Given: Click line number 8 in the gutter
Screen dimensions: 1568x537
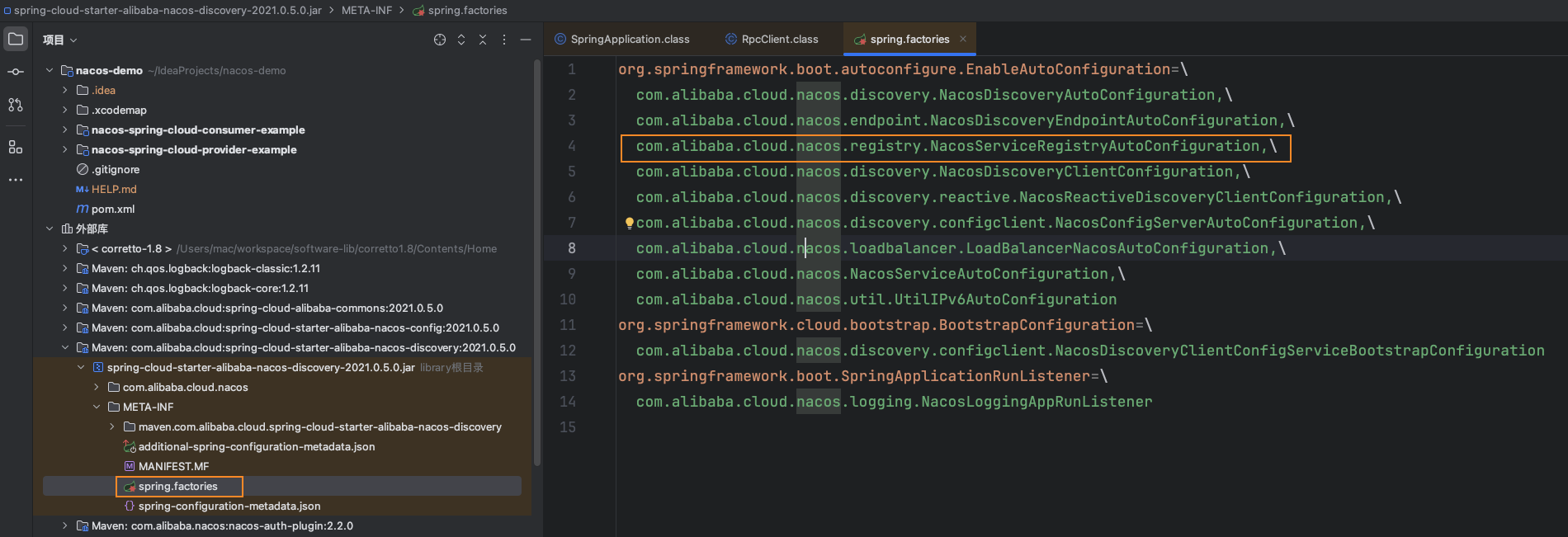Looking at the screenshot, I should coord(572,248).
